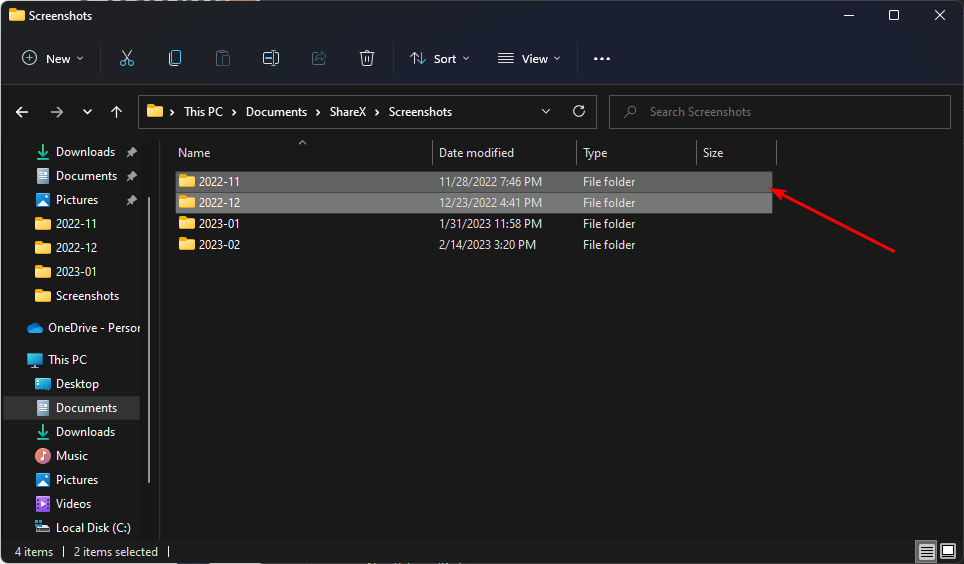Click the Rename icon in toolbar
Image resolution: width=964 pixels, height=564 pixels.
pyautogui.click(x=271, y=58)
